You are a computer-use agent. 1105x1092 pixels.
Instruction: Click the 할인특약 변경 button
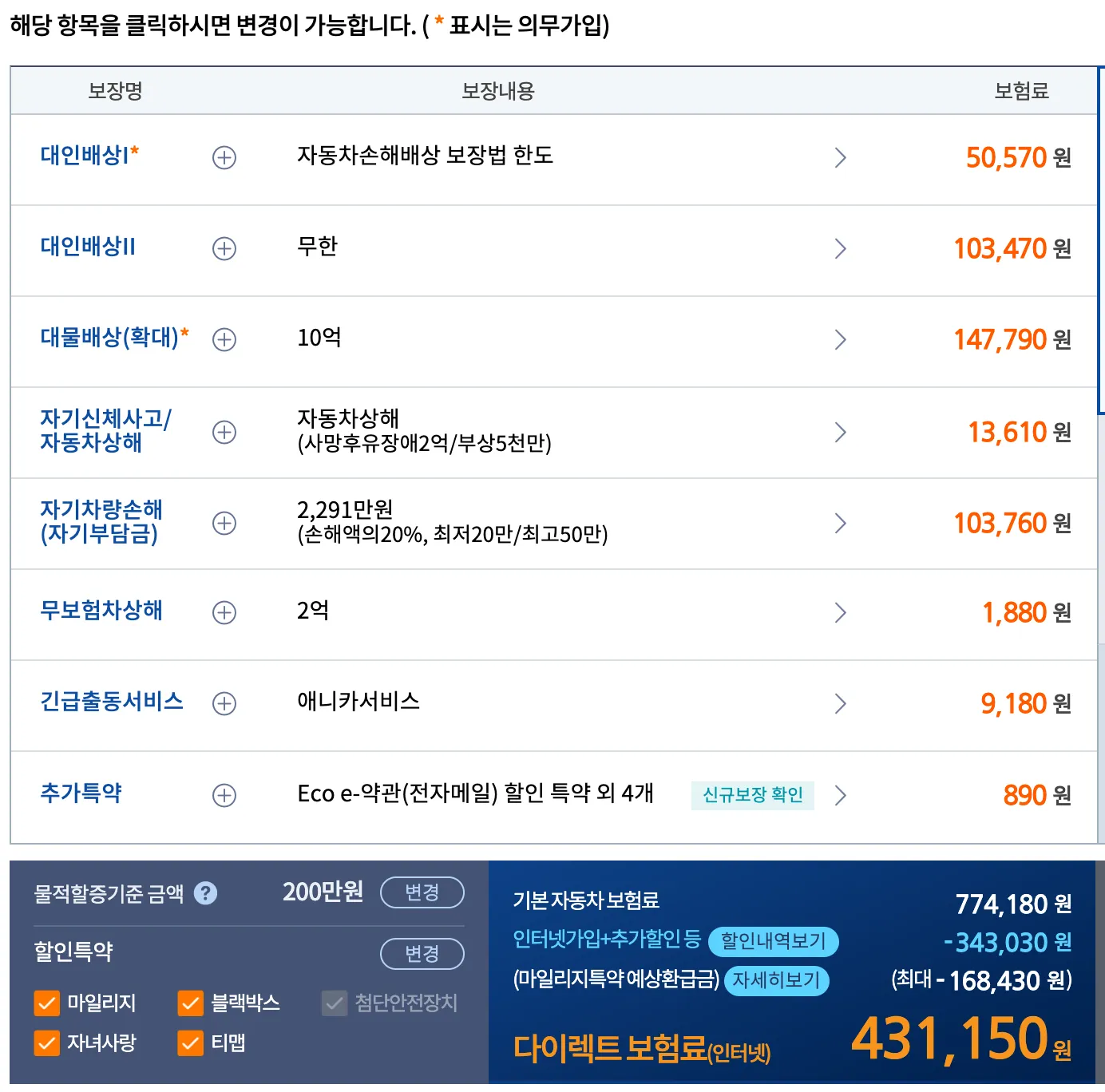[x=422, y=954]
